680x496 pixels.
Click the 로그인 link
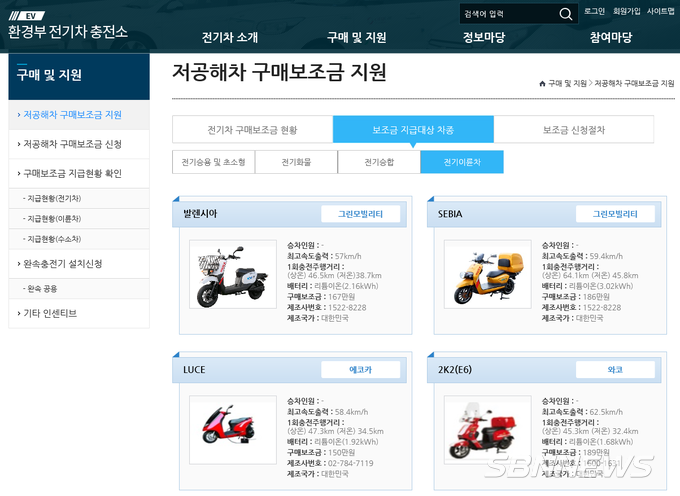[594, 11]
